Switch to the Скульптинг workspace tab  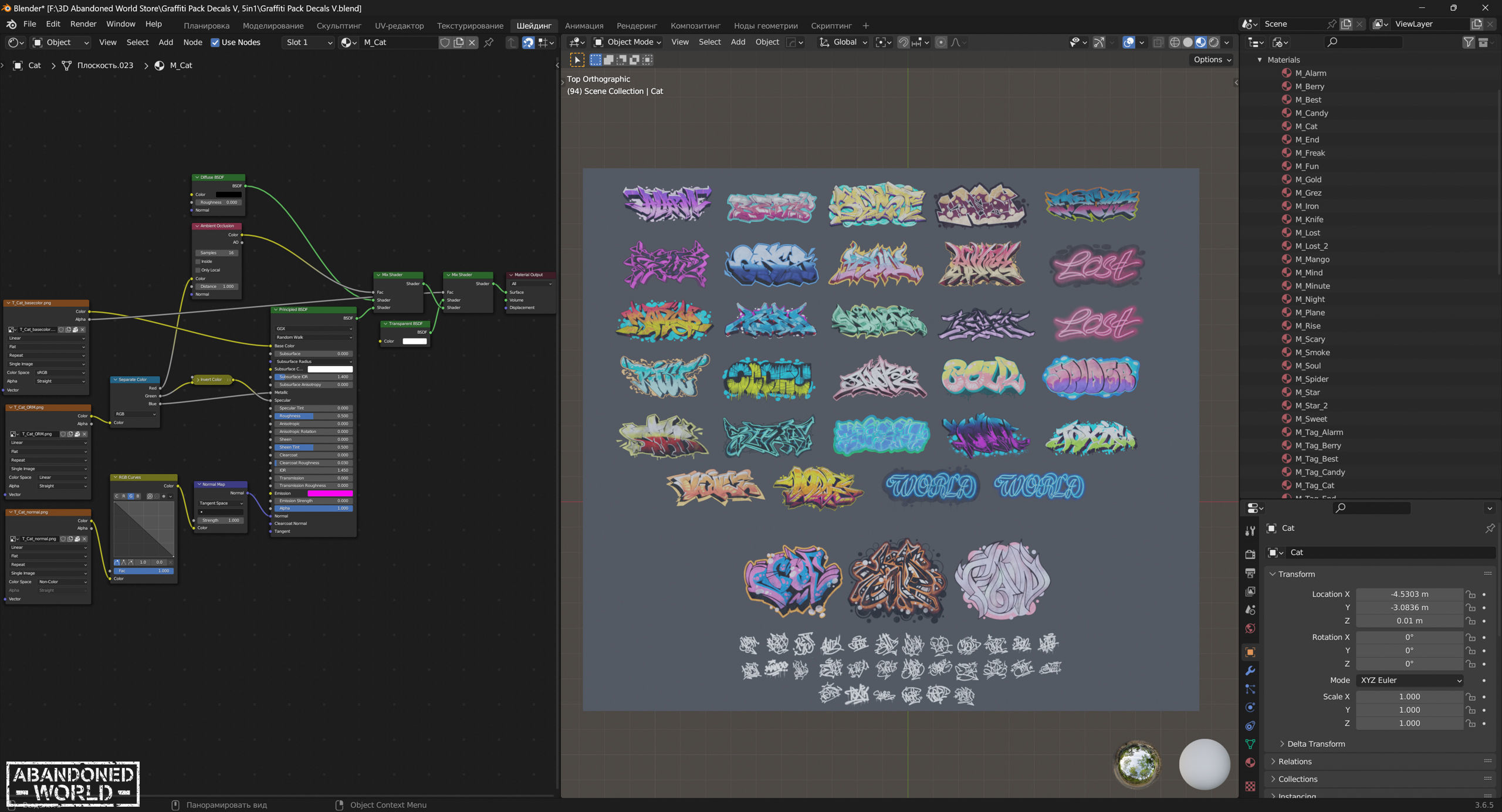[x=339, y=26]
